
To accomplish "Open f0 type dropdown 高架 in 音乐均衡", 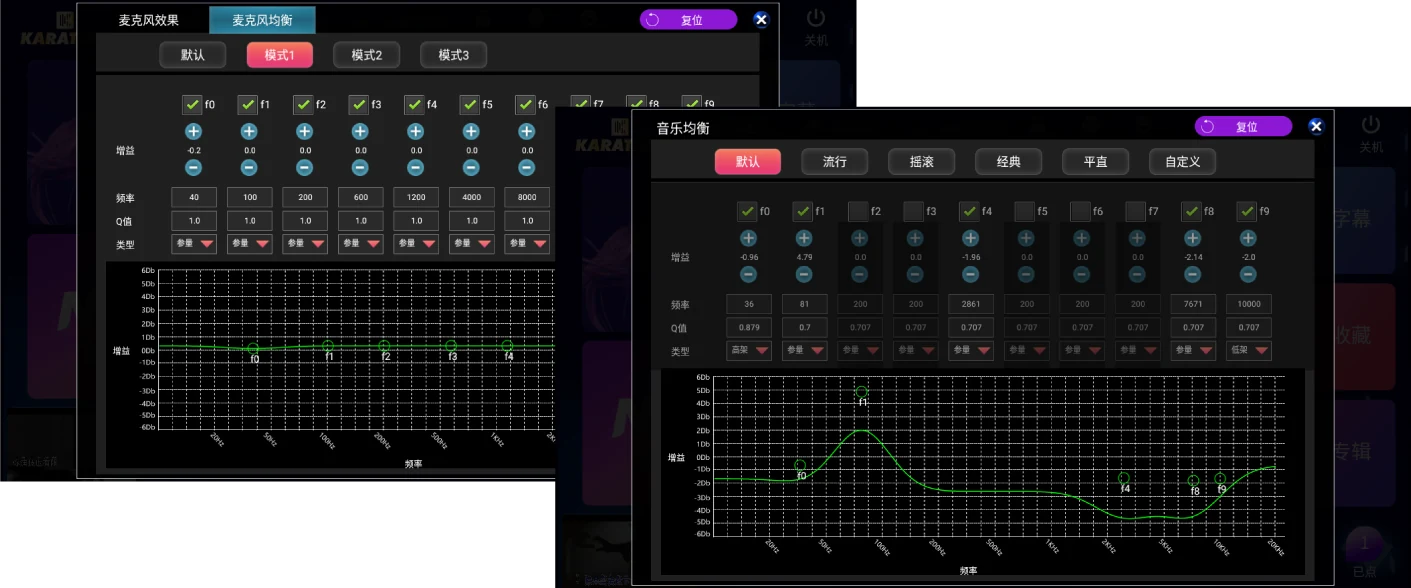I will 749,350.
